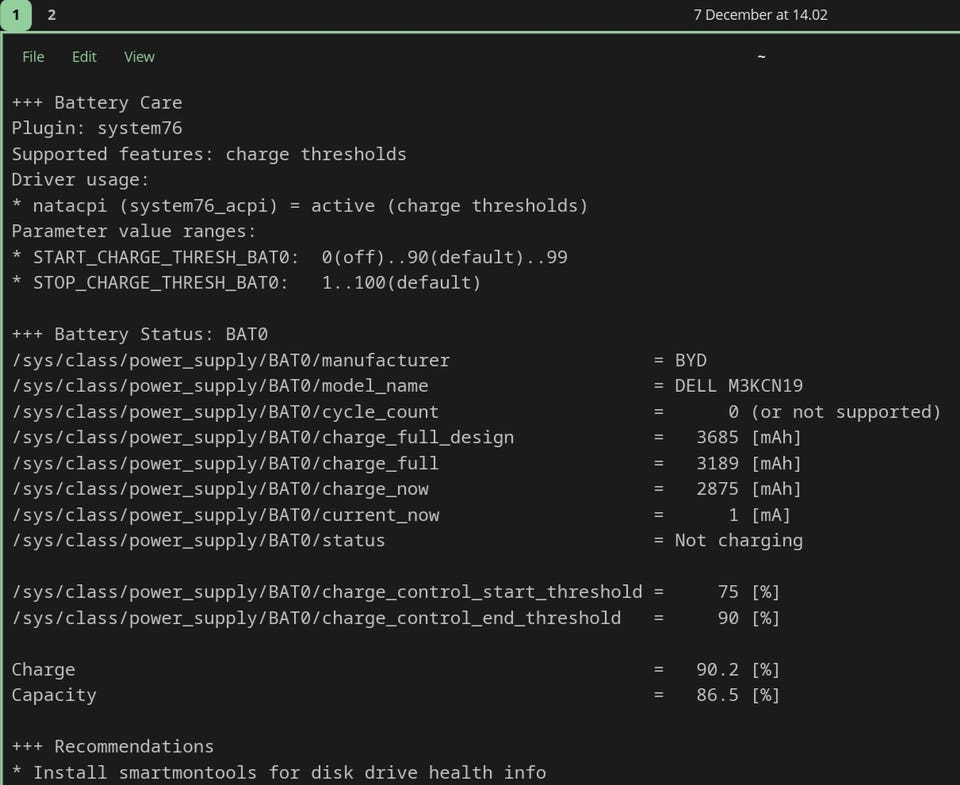Open the View menu
The image size is (960, 785).
(x=139, y=57)
